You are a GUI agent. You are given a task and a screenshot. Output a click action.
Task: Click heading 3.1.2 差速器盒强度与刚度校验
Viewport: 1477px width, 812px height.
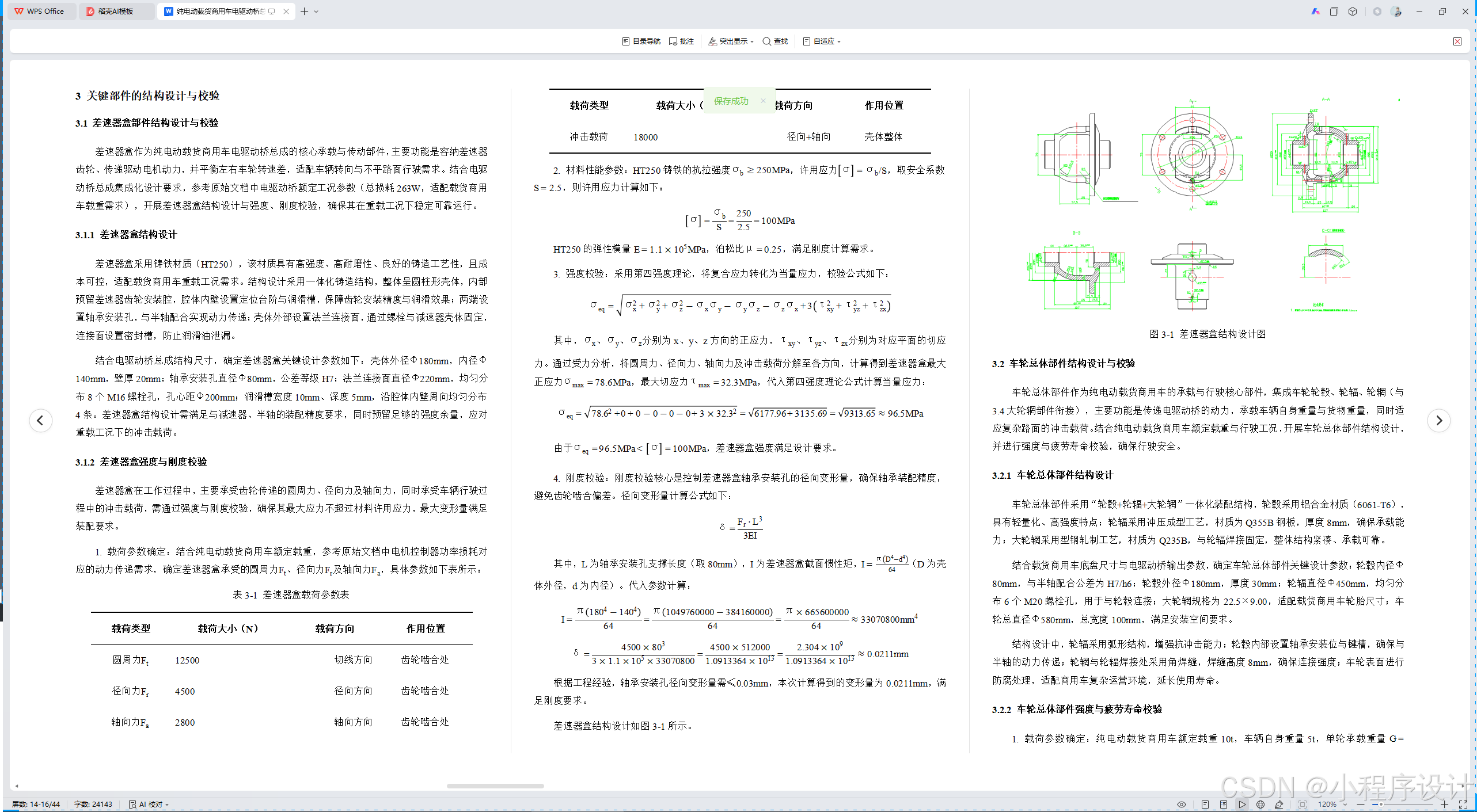tap(141, 462)
